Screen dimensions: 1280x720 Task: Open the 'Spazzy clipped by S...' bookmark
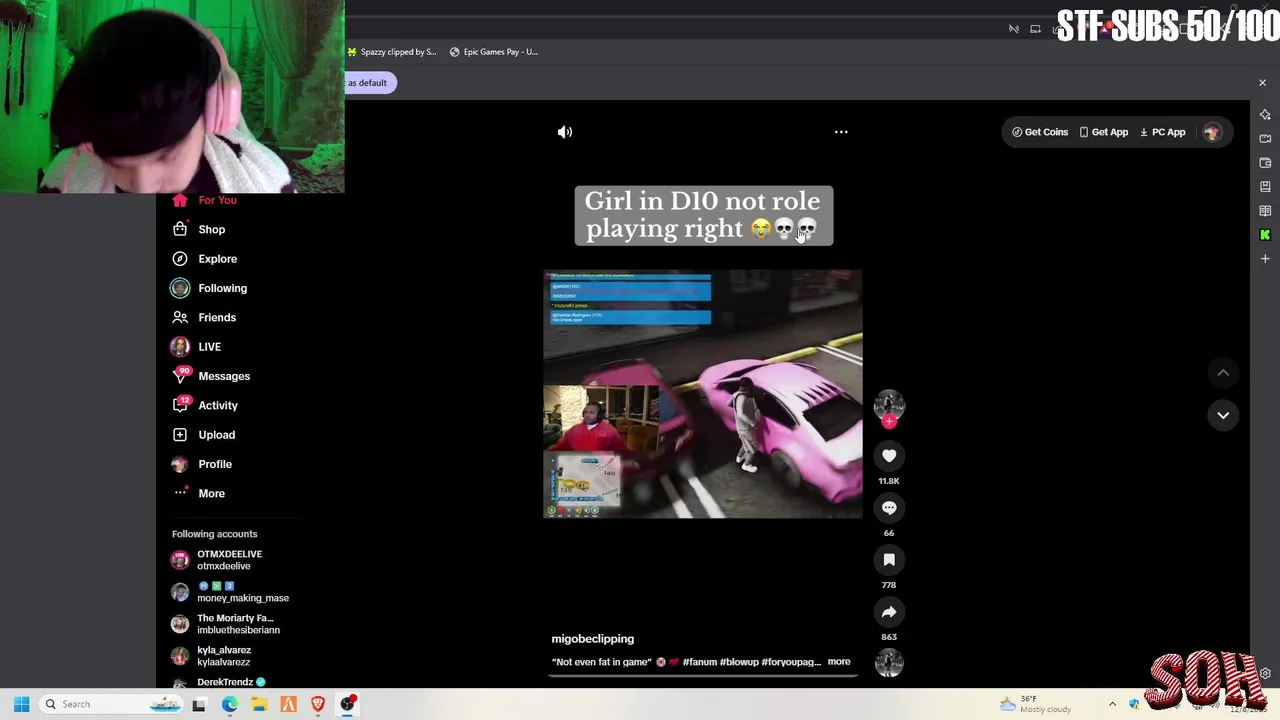(x=391, y=52)
